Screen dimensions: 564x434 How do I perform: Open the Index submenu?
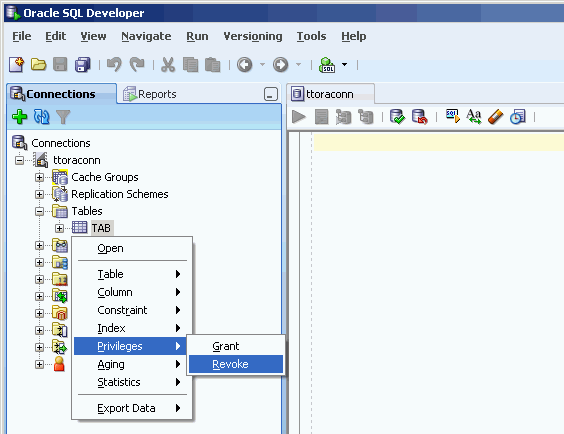click(132, 328)
